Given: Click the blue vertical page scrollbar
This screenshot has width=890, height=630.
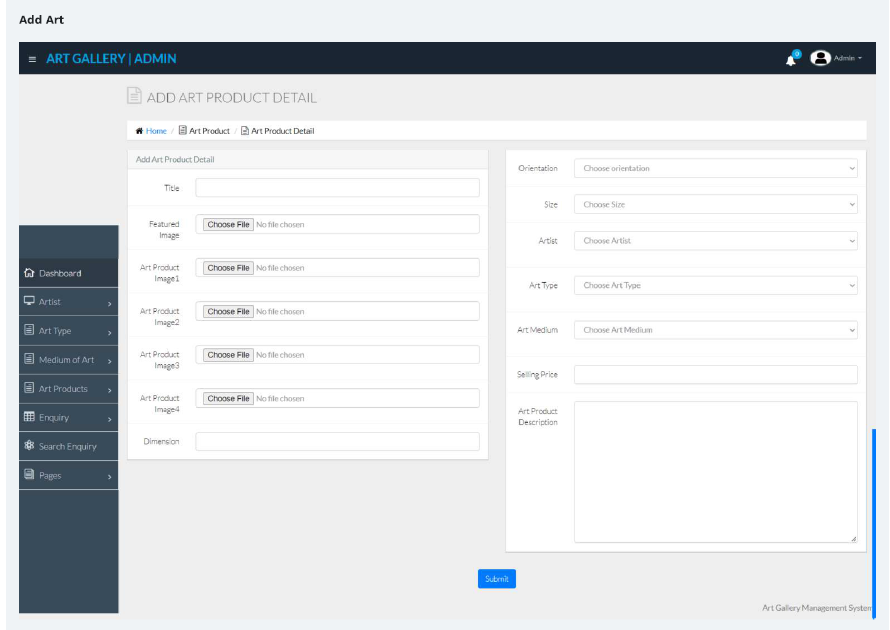Looking at the screenshot, I should [874, 523].
